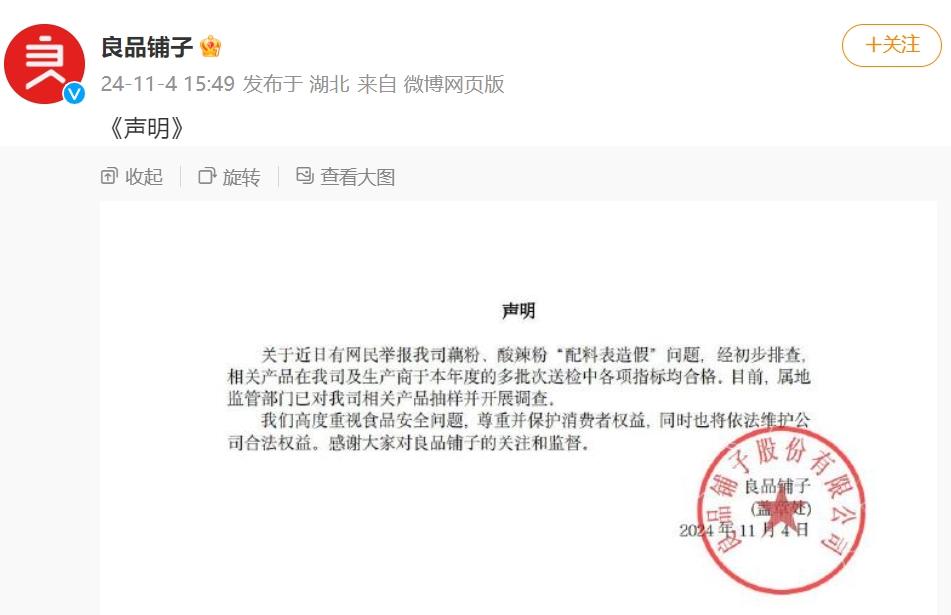Follow the account with +关注 button
Viewport: 951px width, 615px height.
tap(892, 45)
